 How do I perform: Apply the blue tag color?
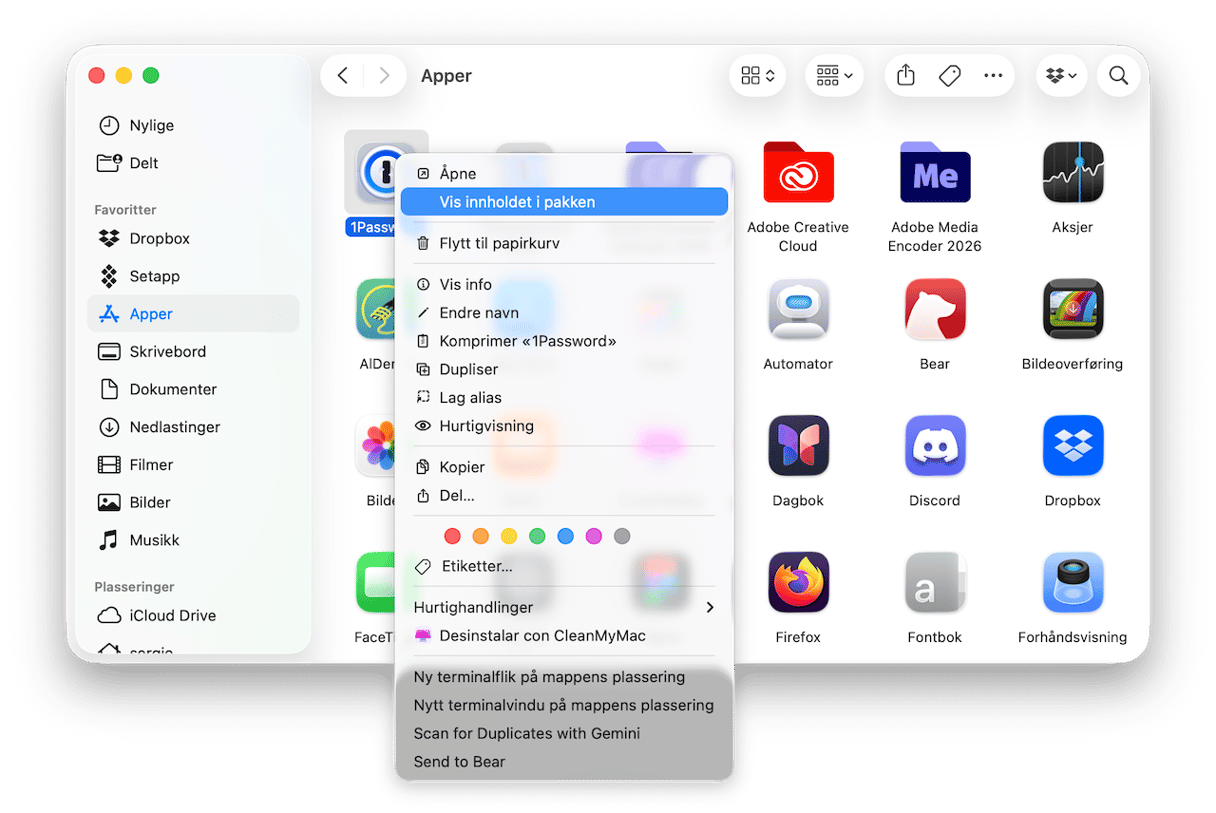(566, 536)
